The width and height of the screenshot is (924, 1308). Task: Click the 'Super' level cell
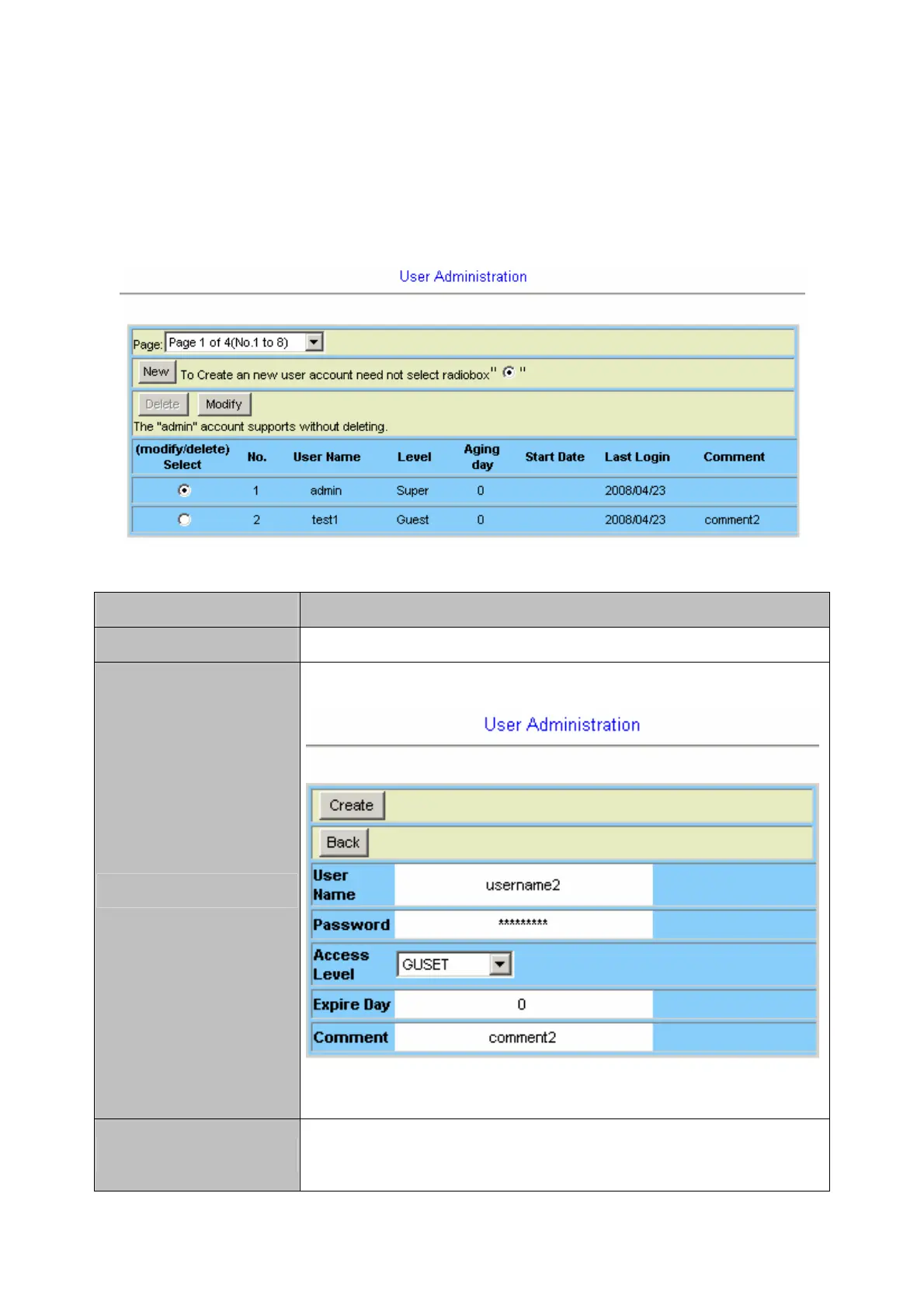(412, 491)
